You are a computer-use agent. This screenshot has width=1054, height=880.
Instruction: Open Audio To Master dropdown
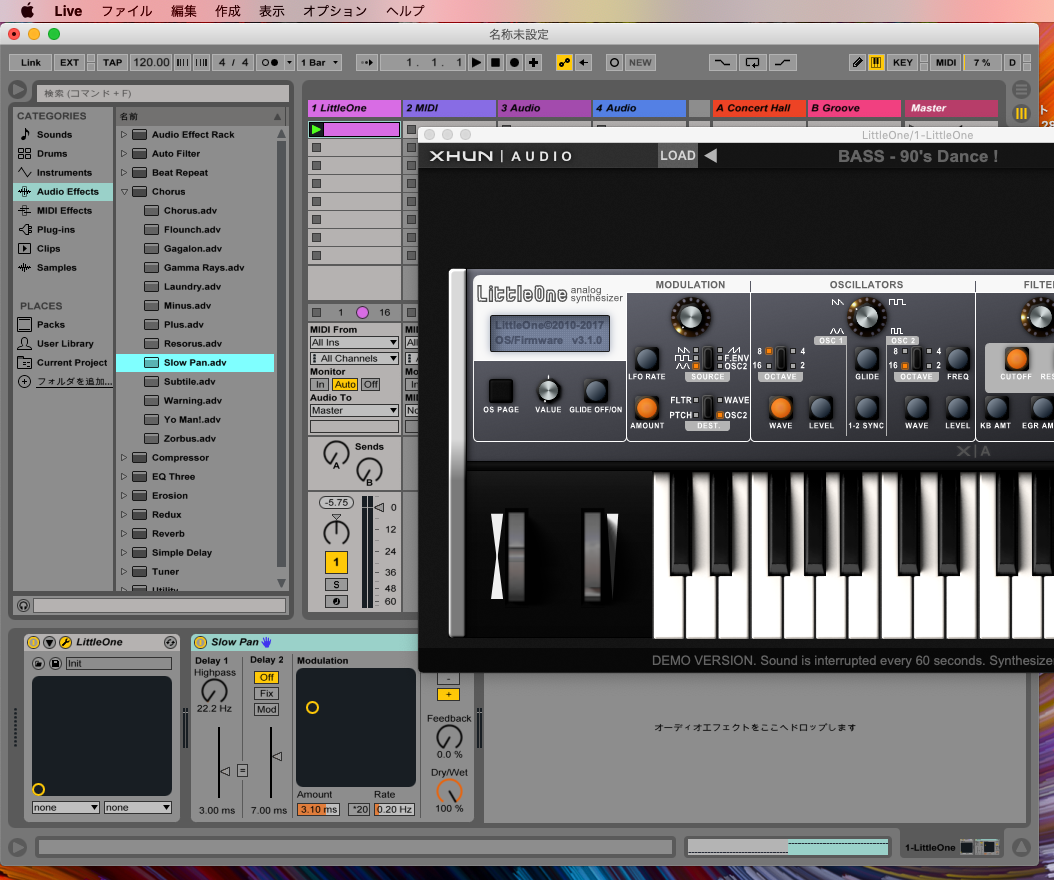[x=354, y=410]
